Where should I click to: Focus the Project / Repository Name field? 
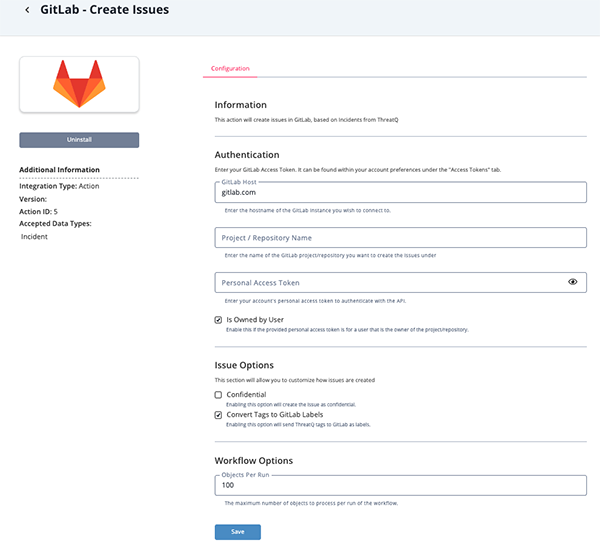click(x=400, y=238)
